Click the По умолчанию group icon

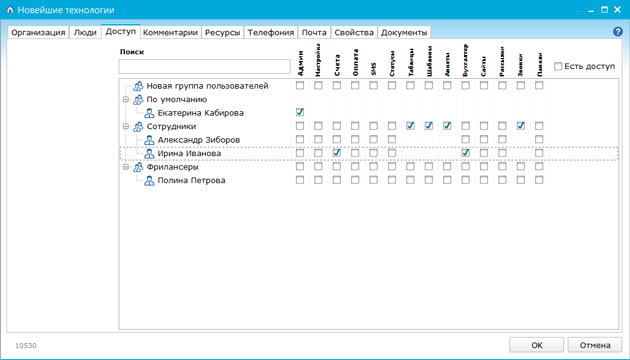[138, 99]
